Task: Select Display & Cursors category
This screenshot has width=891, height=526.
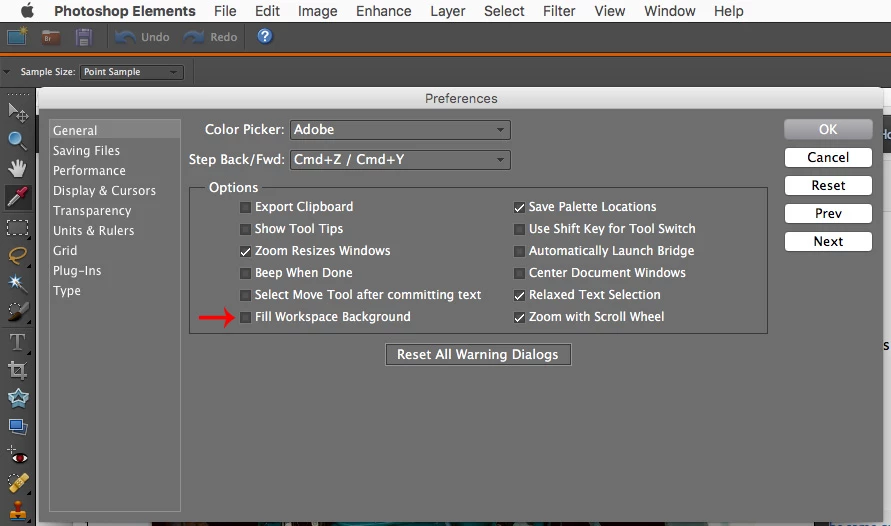Action: pos(105,191)
